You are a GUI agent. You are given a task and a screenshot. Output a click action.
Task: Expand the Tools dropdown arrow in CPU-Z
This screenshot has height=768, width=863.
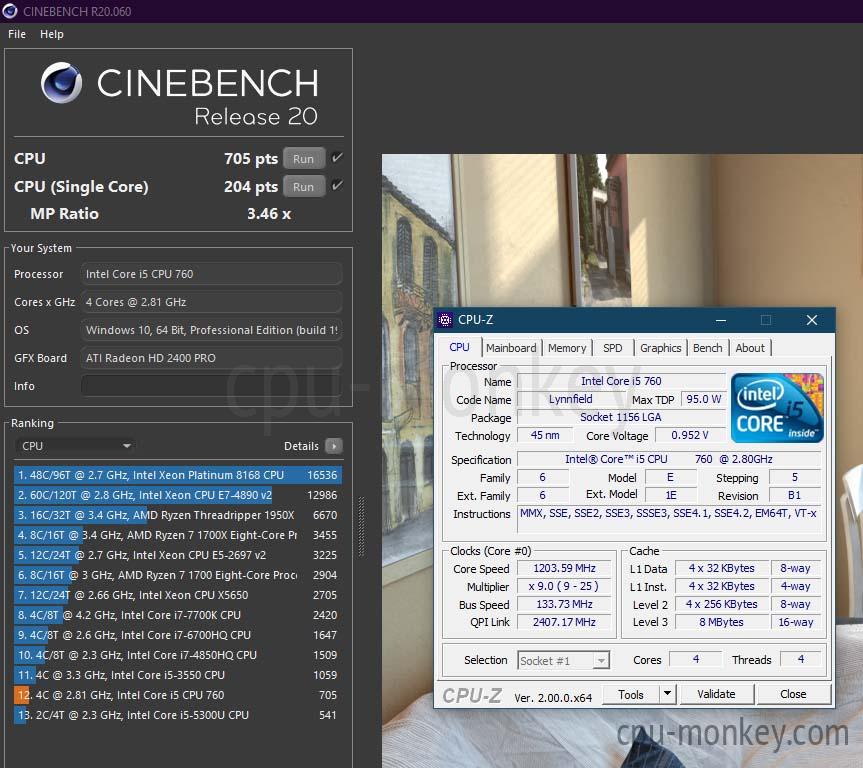click(x=667, y=694)
